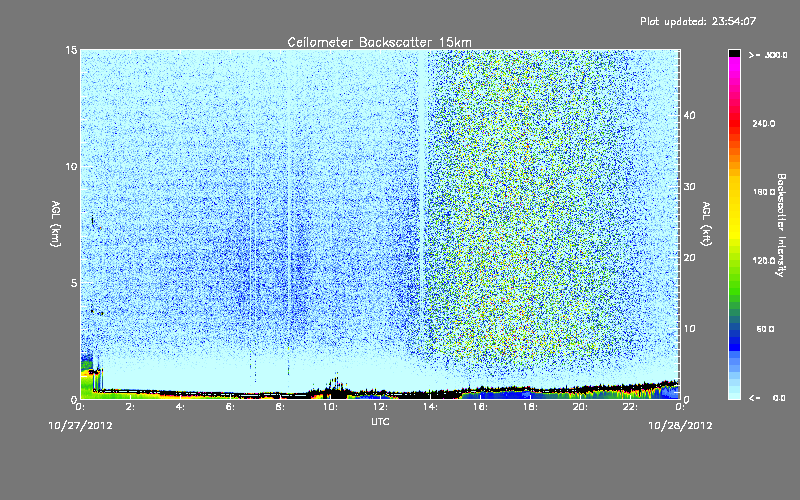This screenshot has height=500, width=800.
Task: Click the end date '10/28/2012'
Action: tap(680, 426)
